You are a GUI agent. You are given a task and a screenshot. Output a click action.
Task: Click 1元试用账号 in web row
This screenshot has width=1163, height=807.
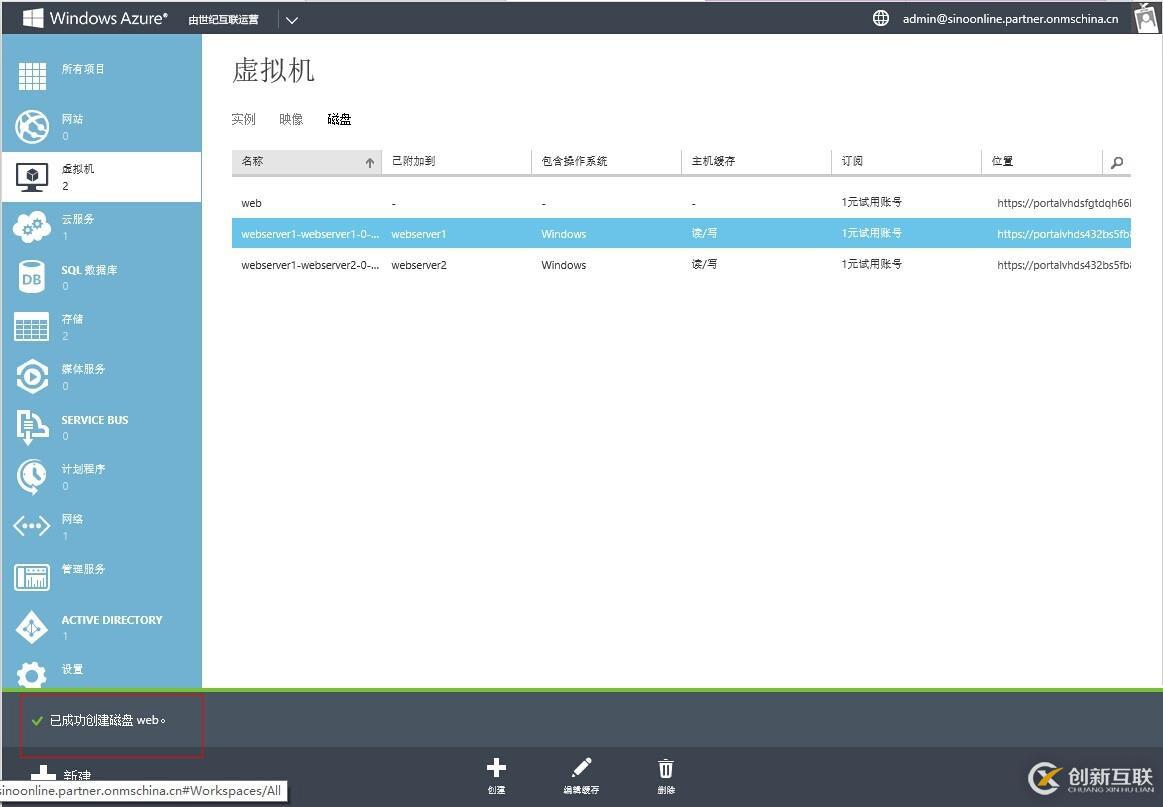[872, 202]
